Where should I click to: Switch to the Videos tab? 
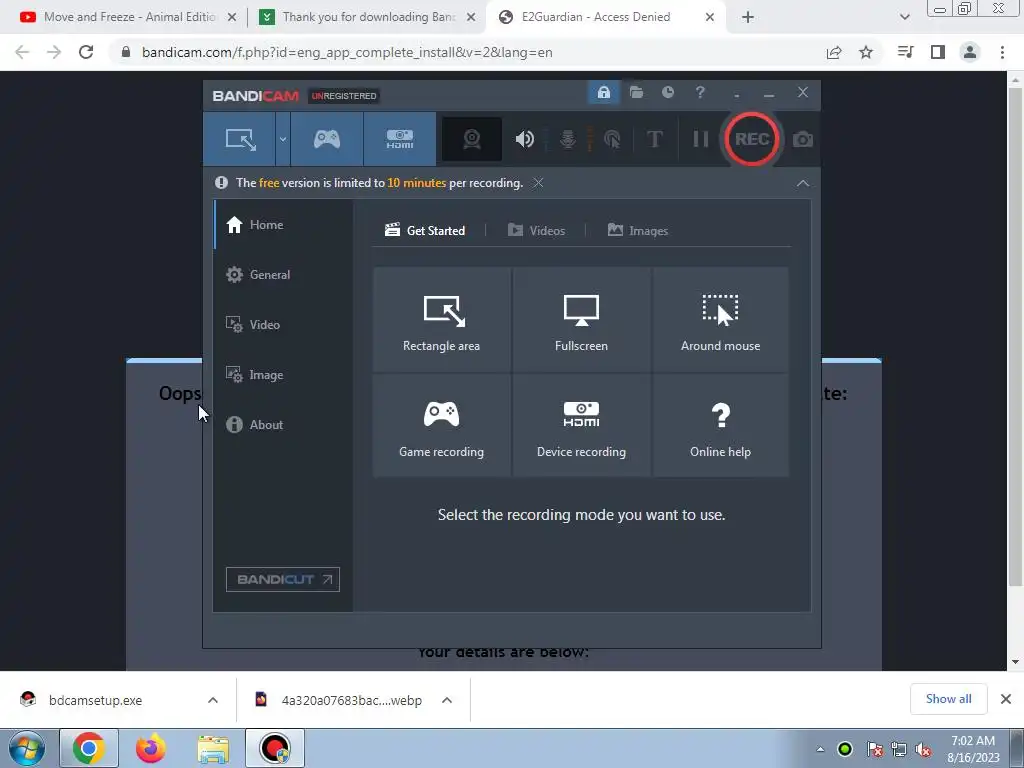(536, 231)
